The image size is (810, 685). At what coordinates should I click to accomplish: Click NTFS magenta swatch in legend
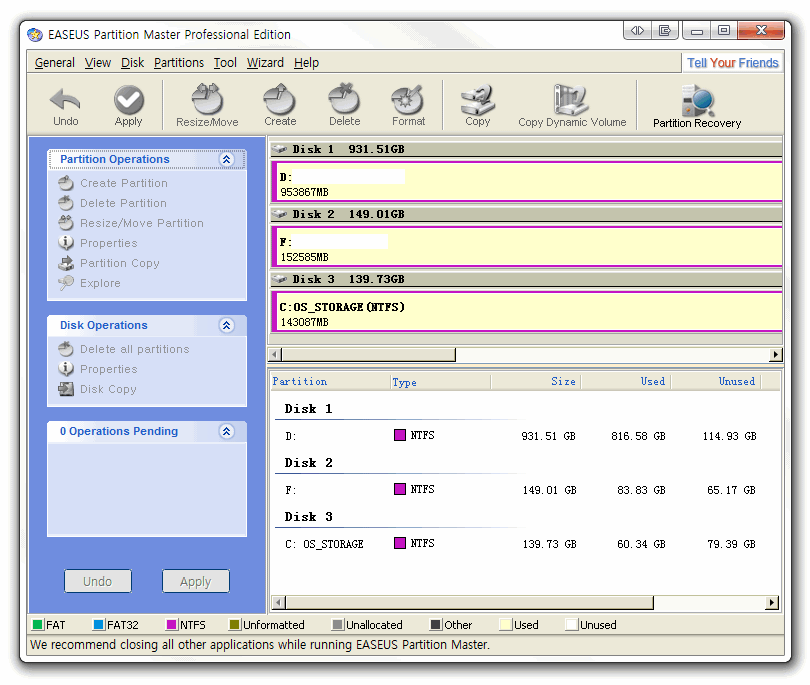[172, 625]
